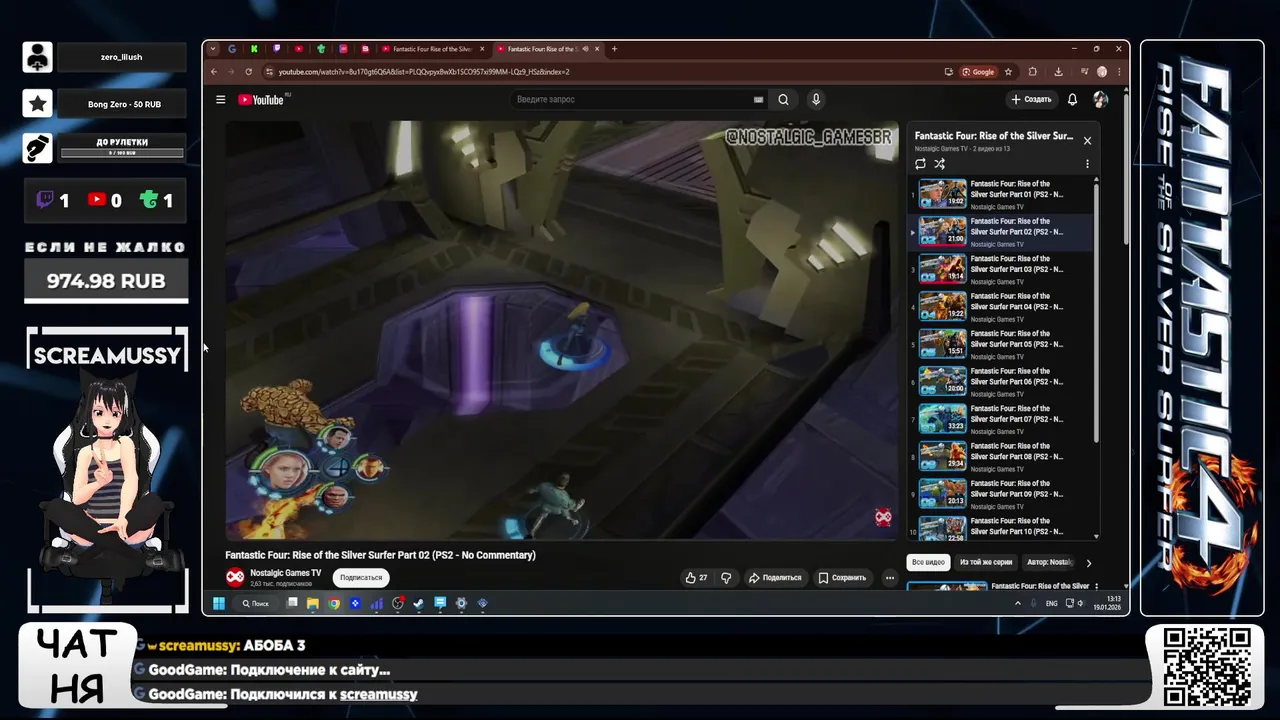The height and width of the screenshot is (720, 1280).
Task: Open the account avatar menu
Action: [1100, 99]
